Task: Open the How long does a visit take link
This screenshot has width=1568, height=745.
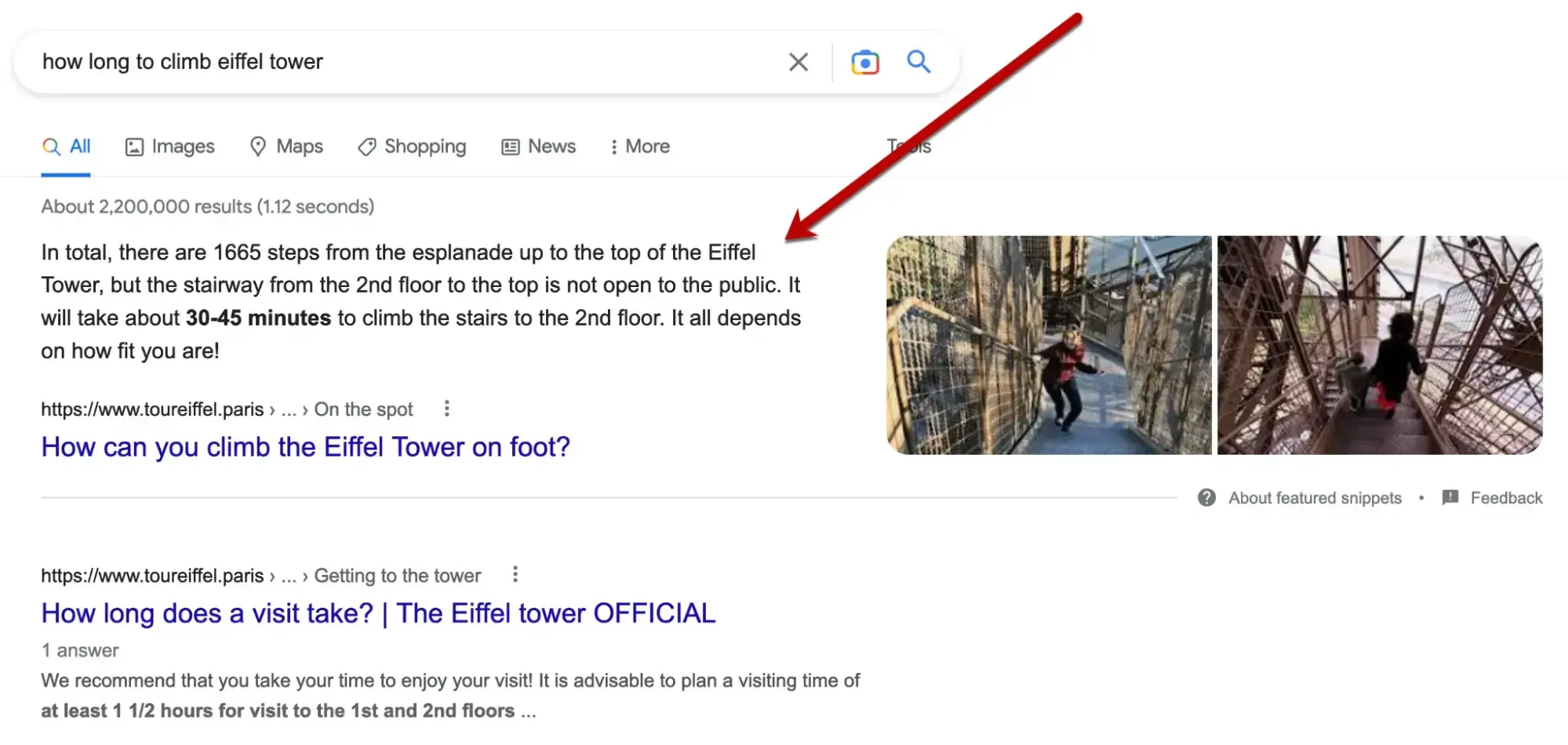Action: click(377, 613)
